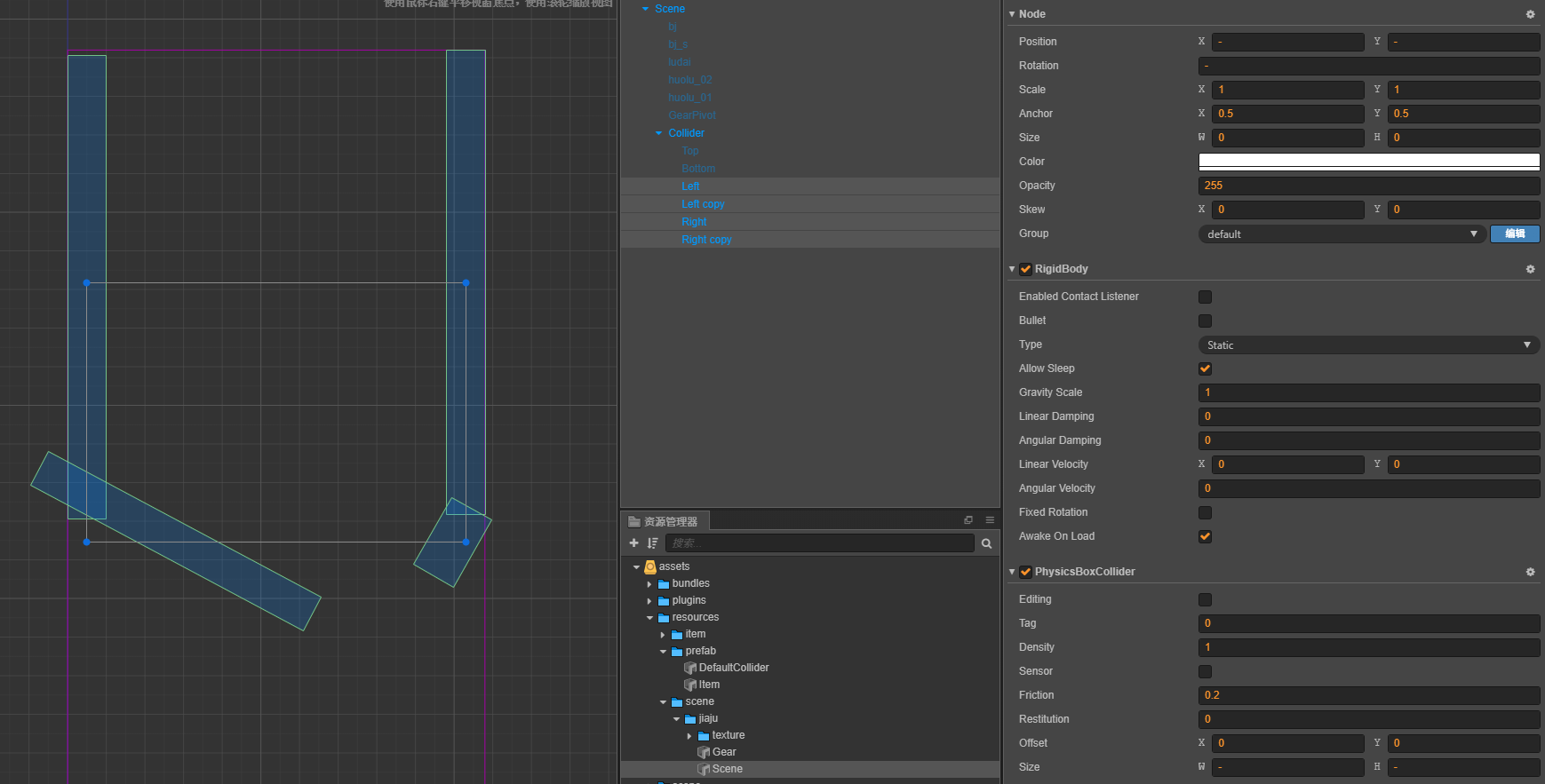Screen dimensions: 1545x784
Task: Open the node Color swatch
Action: point(1368,161)
